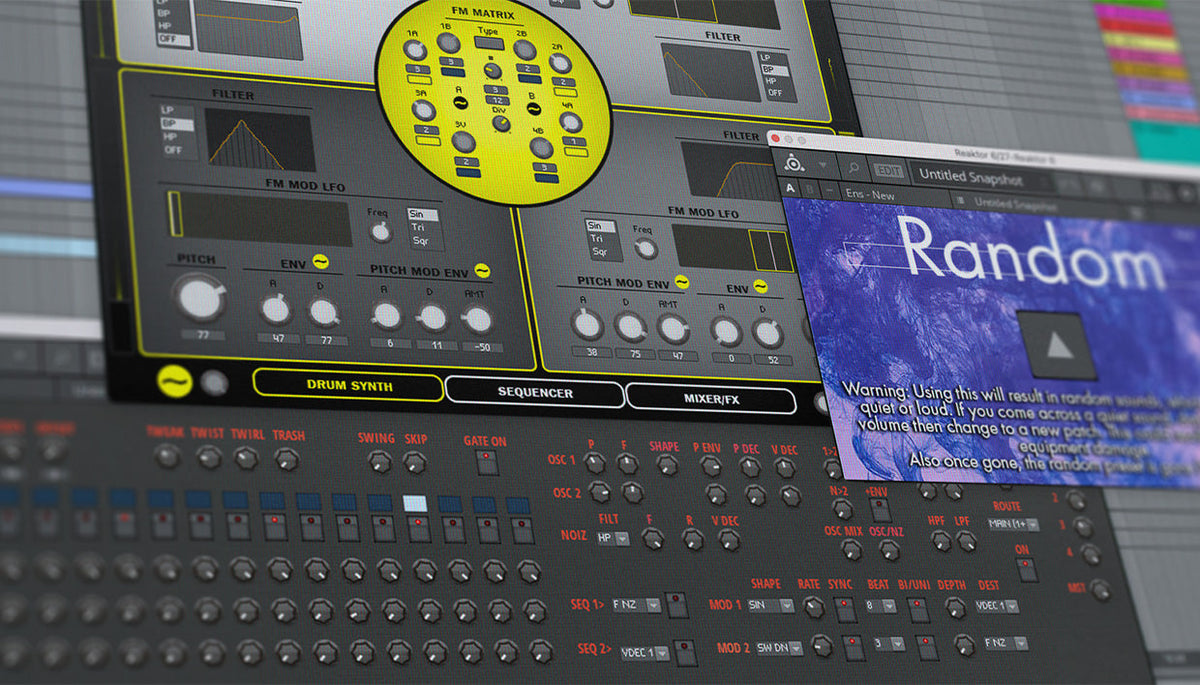Click the SWING knob
The height and width of the screenshot is (685, 1200).
coord(378,461)
